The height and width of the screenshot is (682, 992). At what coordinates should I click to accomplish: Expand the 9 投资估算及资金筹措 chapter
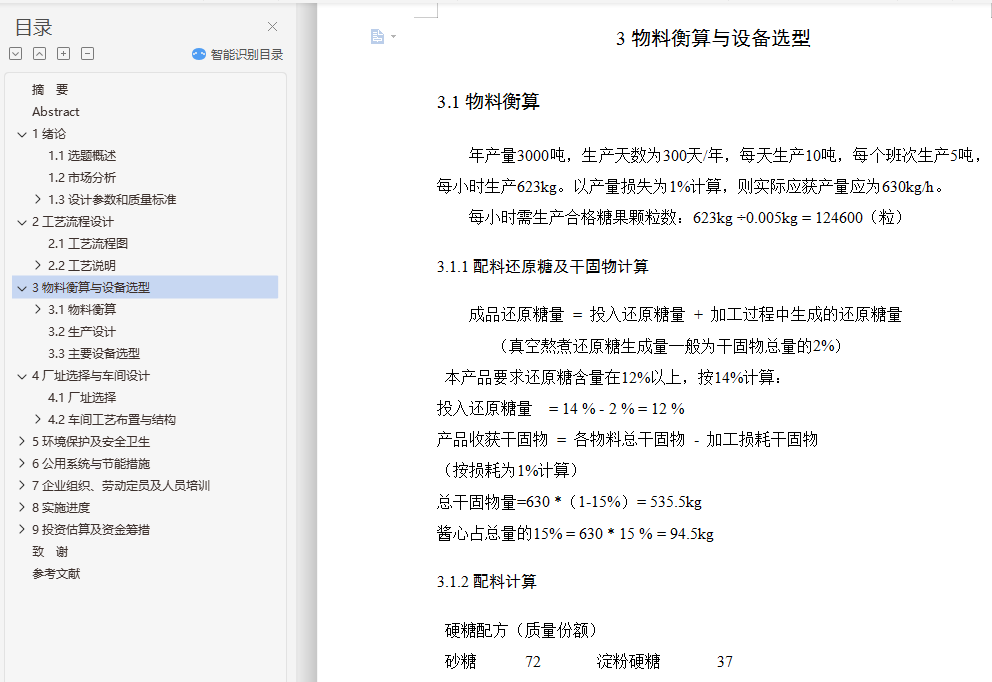click(x=22, y=530)
